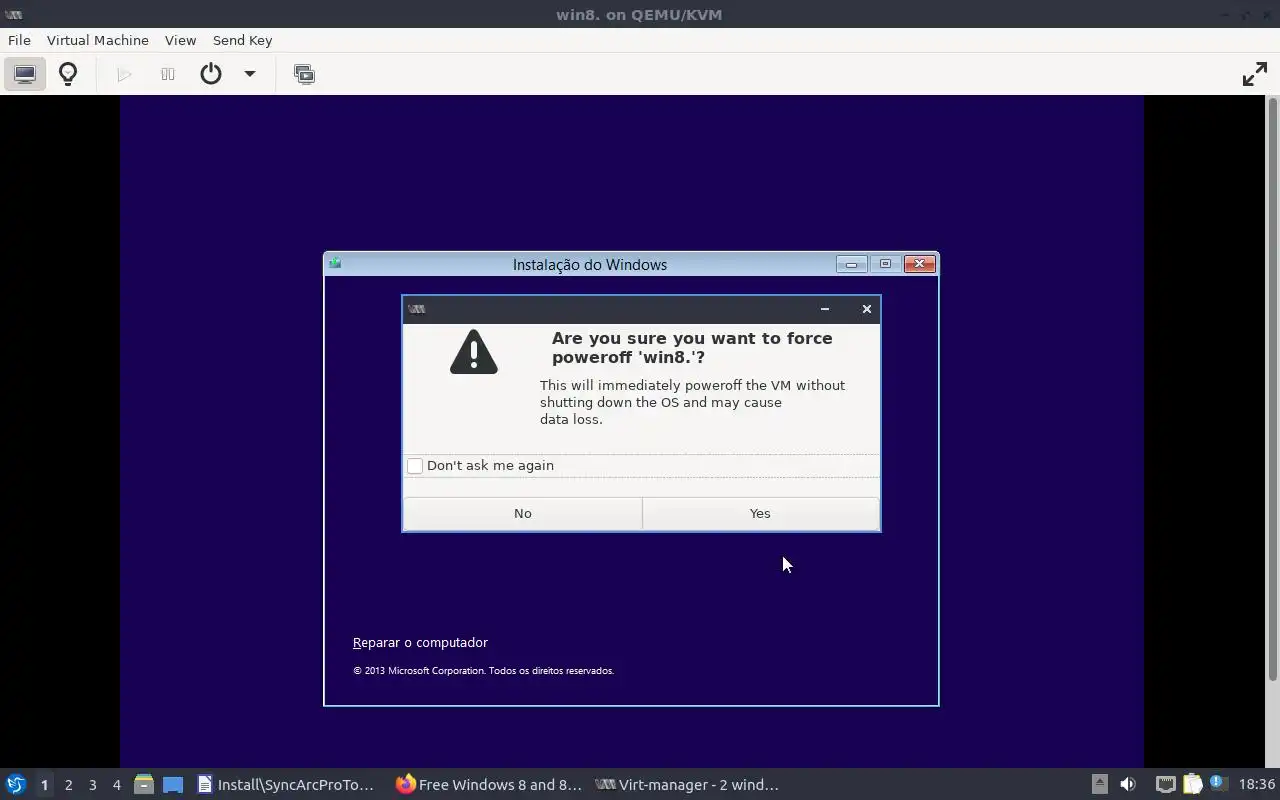Image resolution: width=1280 pixels, height=800 pixels.
Task: Open the shutdown options dropdown arrow
Action: tap(250, 74)
